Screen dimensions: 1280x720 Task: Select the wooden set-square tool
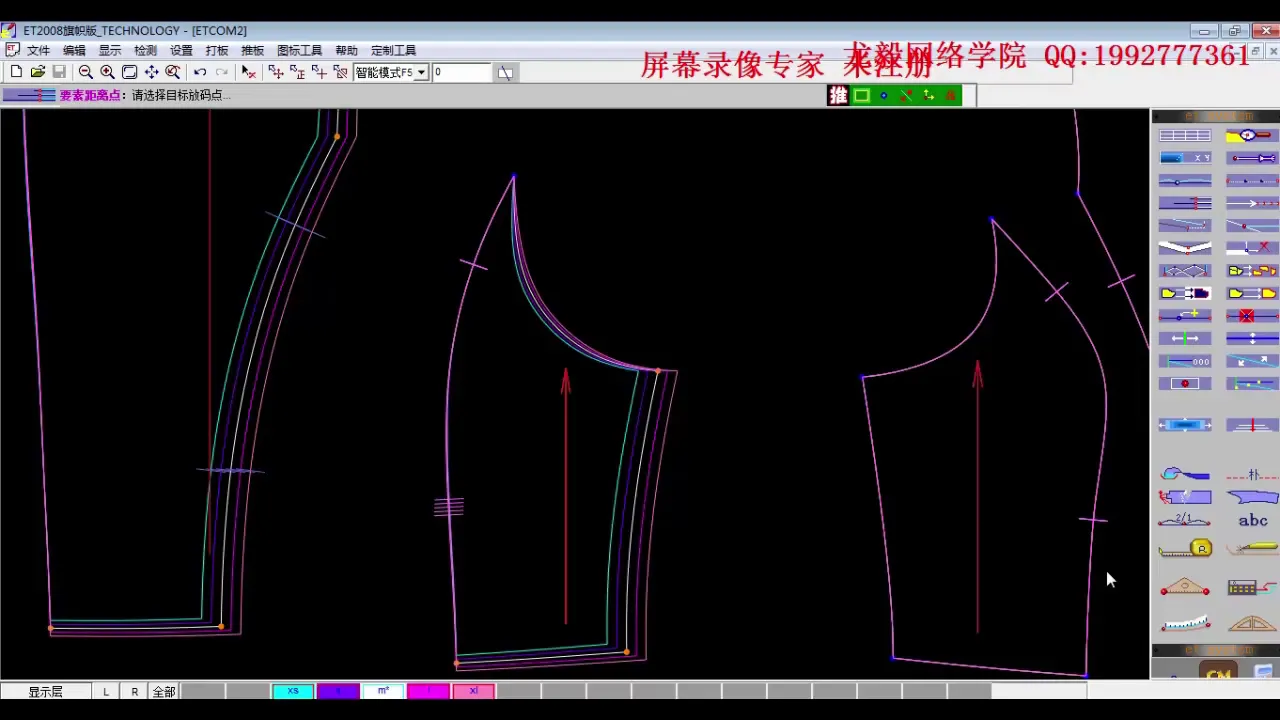click(1252, 623)
